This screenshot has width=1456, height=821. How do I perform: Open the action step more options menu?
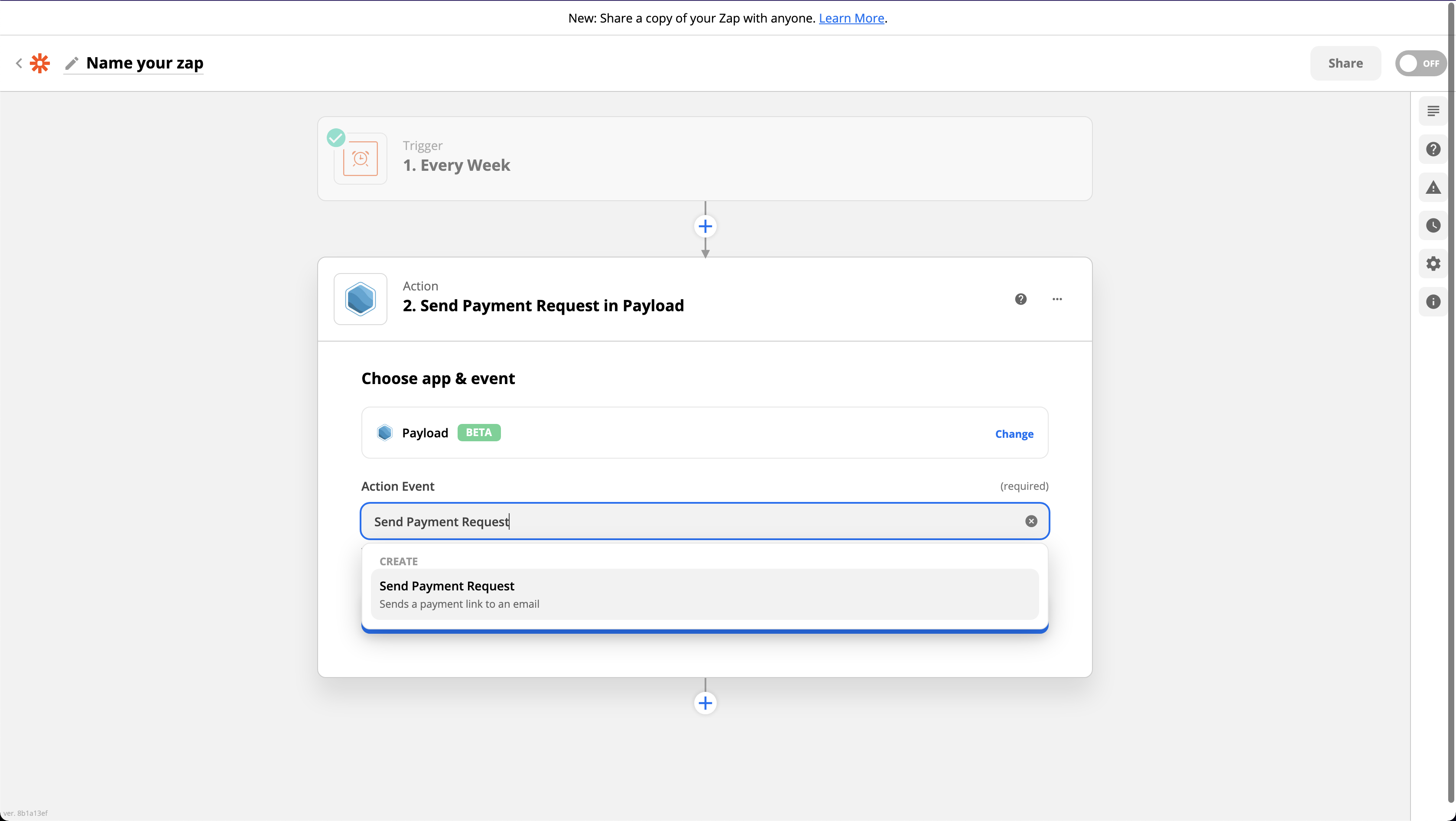click(1057, 299)
